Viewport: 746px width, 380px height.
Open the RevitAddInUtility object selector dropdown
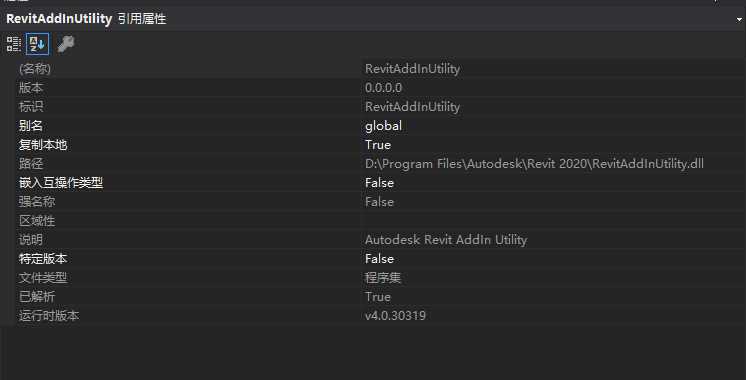739,19
